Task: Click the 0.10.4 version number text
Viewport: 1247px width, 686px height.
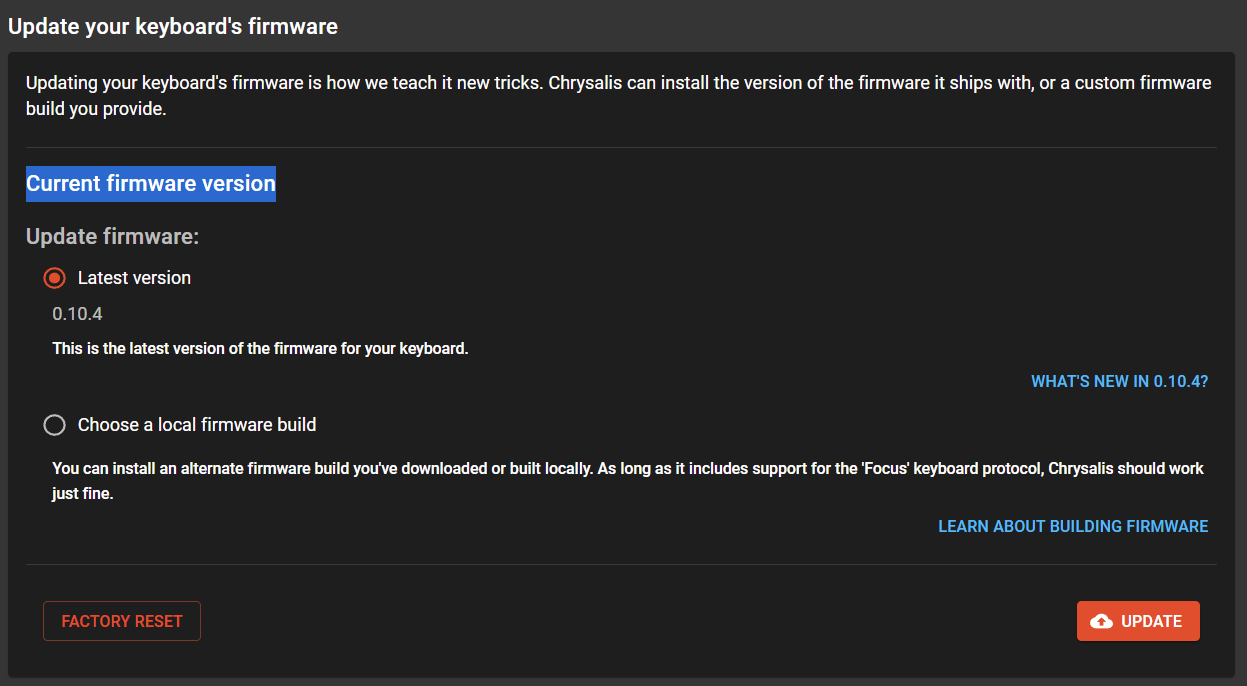Action: 77,313
